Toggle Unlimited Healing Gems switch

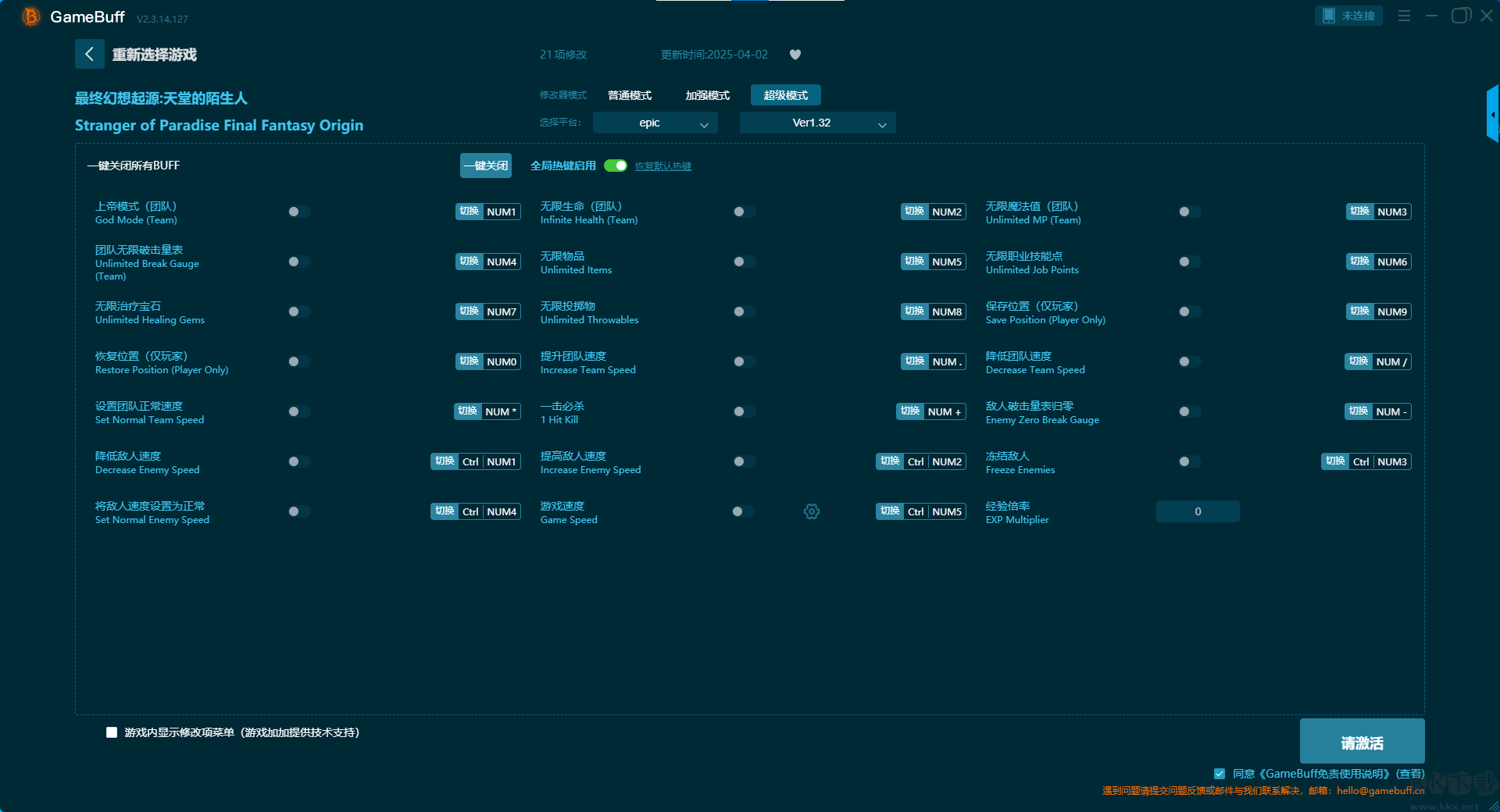(299, 312)
